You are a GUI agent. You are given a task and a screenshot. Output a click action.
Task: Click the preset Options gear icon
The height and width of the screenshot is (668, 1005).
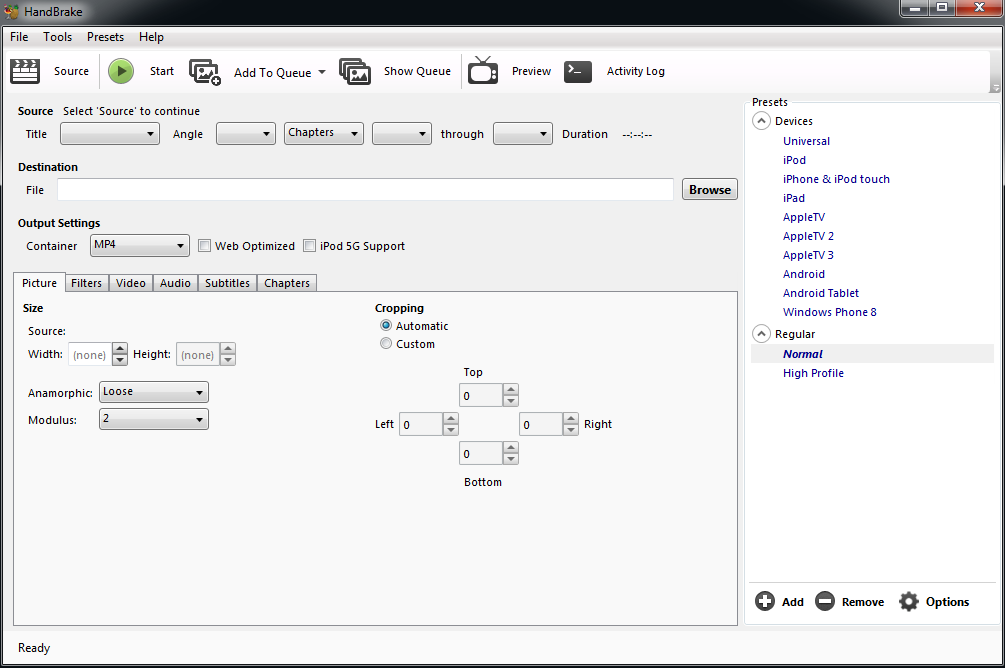pyautogui.click(x=909, y=601)
